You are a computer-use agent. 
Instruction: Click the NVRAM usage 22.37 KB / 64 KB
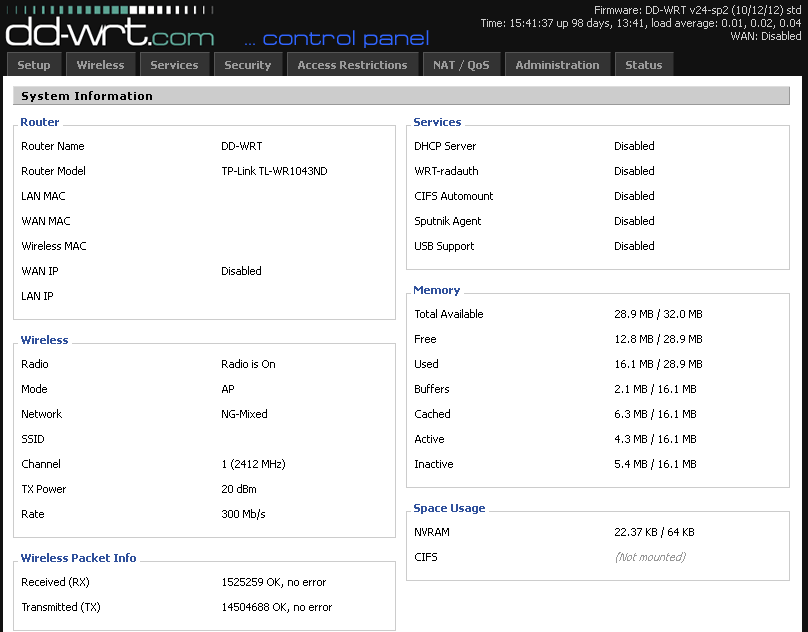(654, 533)
